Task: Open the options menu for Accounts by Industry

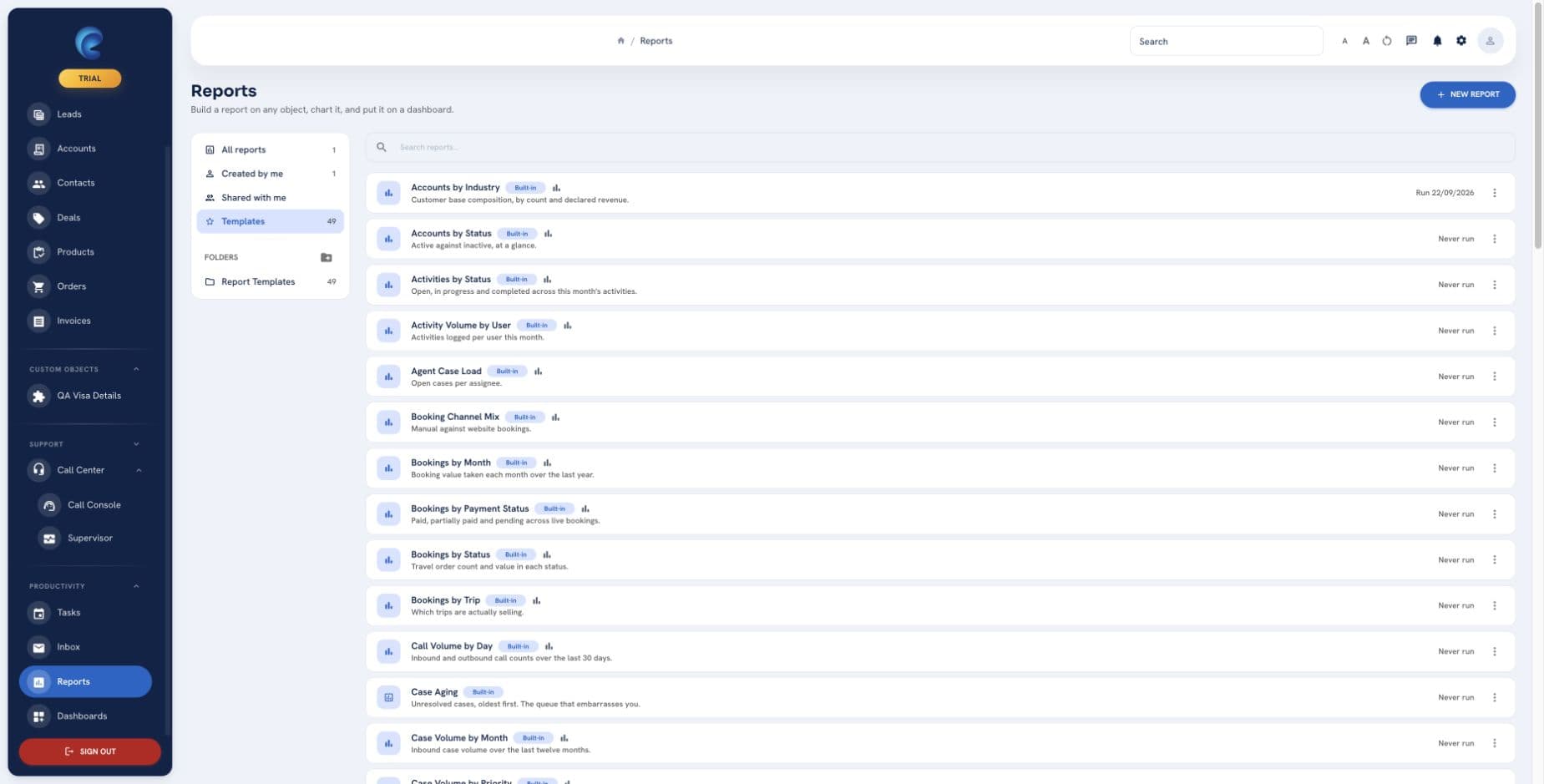Action: [x=1495, y=193]
